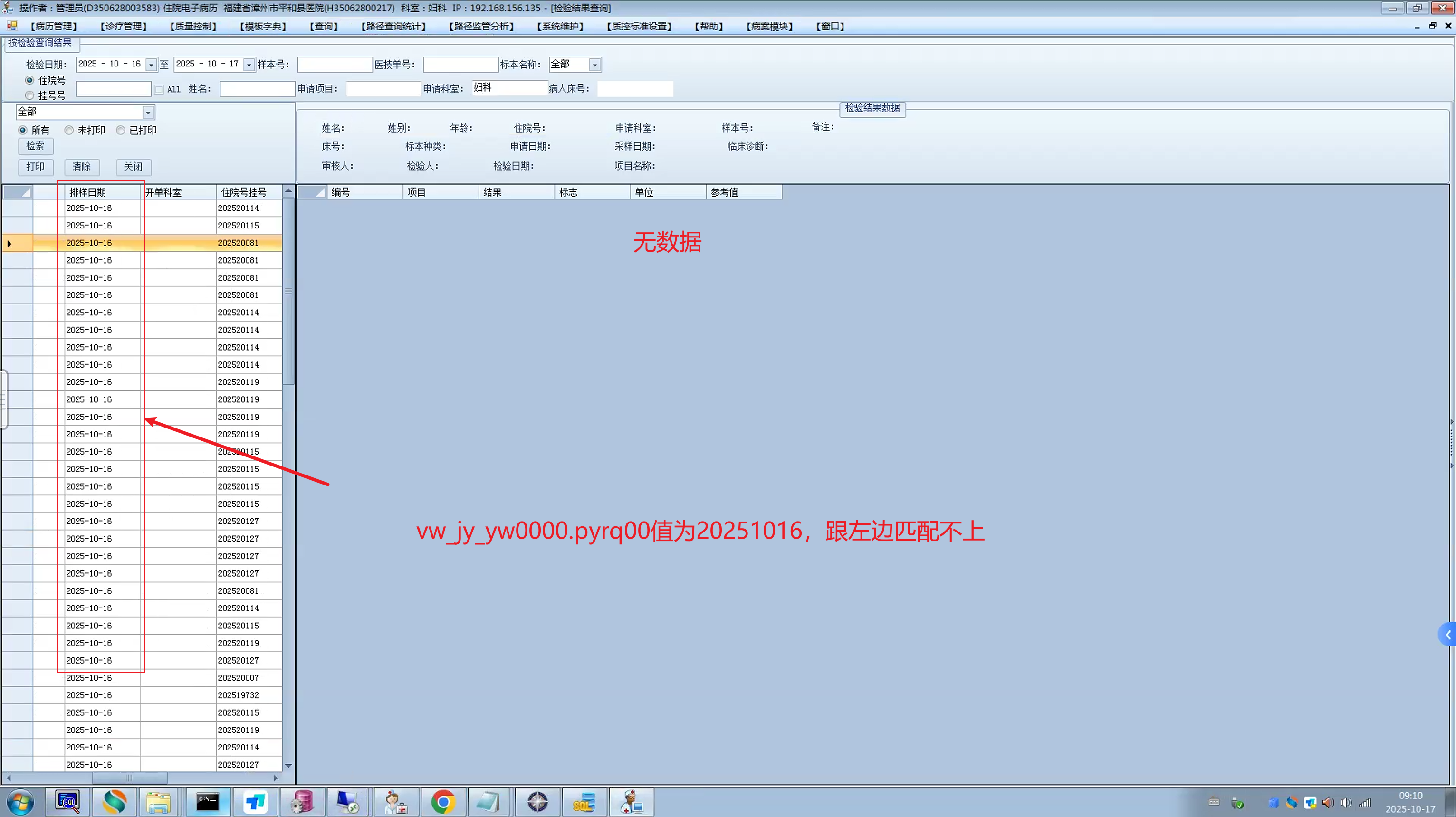Expand the 标本名称 全部 dropdown
Image resolution: width=1456 pixels, height=817 pixels.
(x=594, y=65)
